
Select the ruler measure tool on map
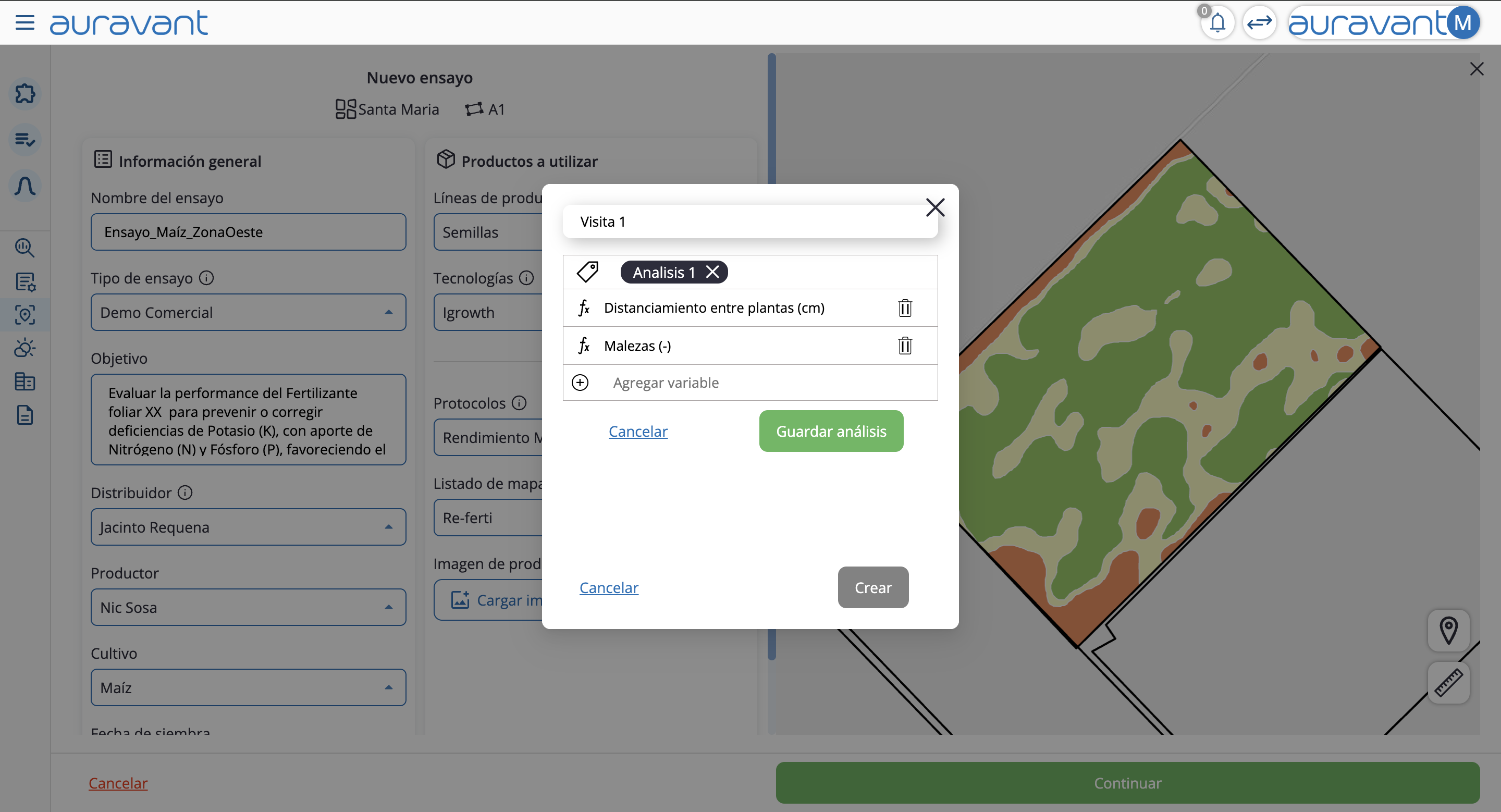pyautogui.click(x=1448, y=683)
